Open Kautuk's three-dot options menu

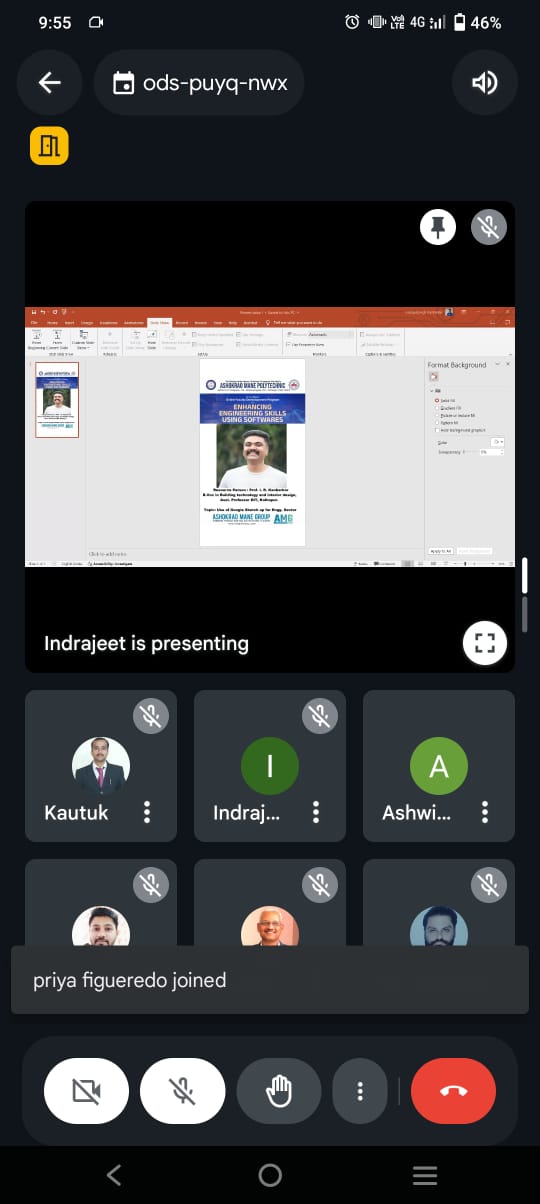[x=147, y=812]
